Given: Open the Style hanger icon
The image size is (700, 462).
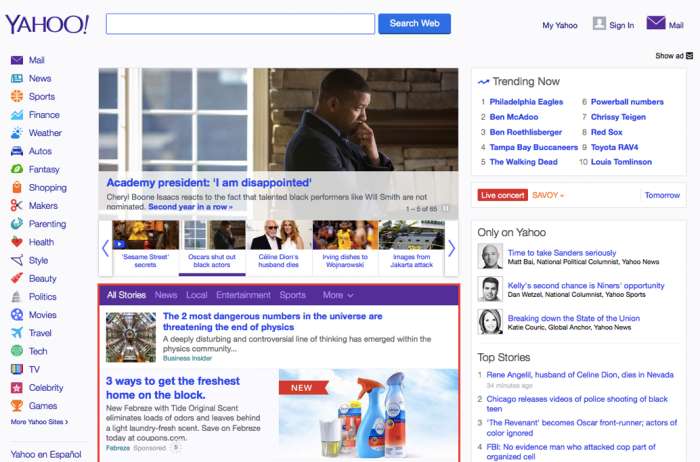Looking at the screenshot, I should [17, 260].
